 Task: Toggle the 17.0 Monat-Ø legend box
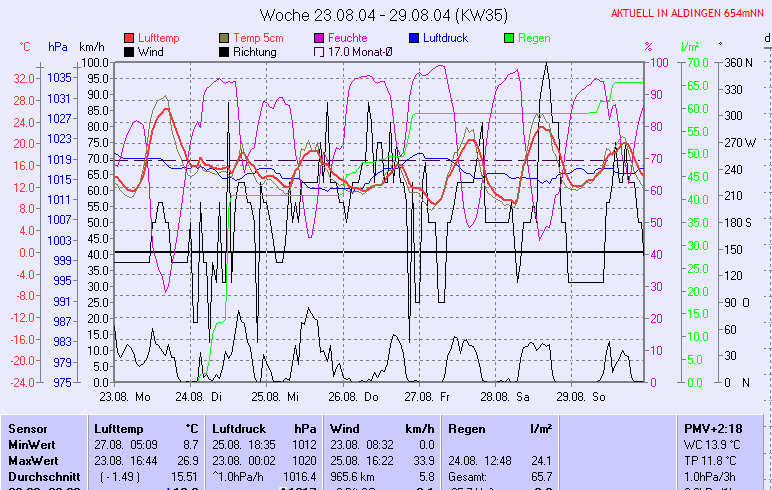click(x=320, y=52)
